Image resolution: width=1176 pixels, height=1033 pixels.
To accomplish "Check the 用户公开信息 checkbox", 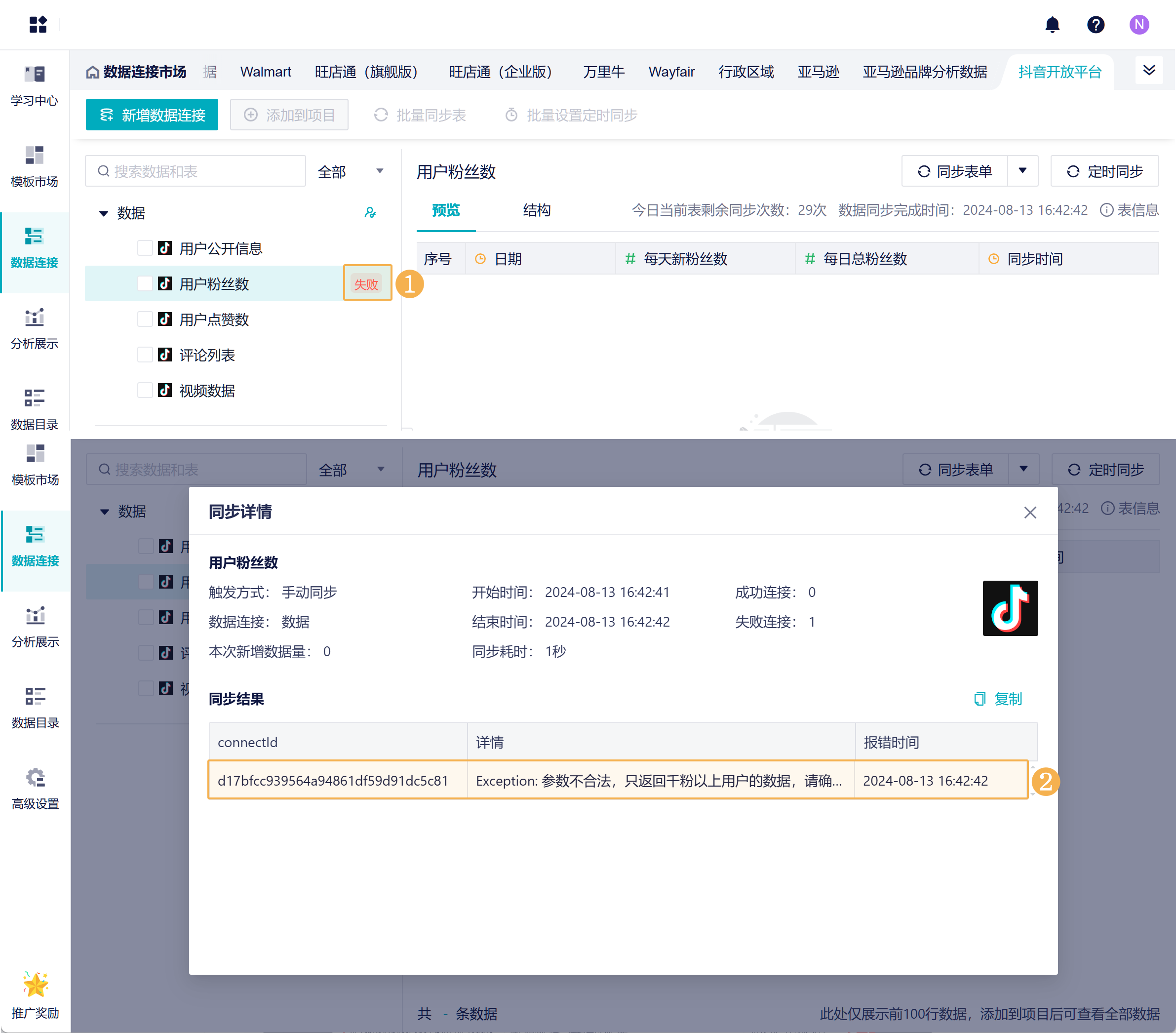I will pos(145,248).
